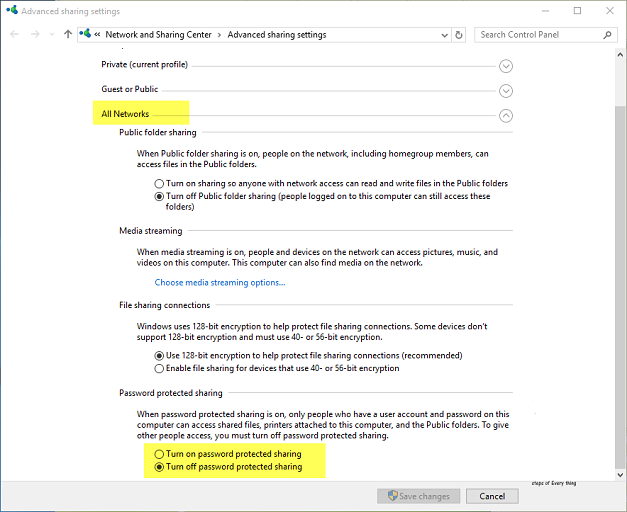Click the Media streaming heading
627x512 pixels.
pos(151,231)
